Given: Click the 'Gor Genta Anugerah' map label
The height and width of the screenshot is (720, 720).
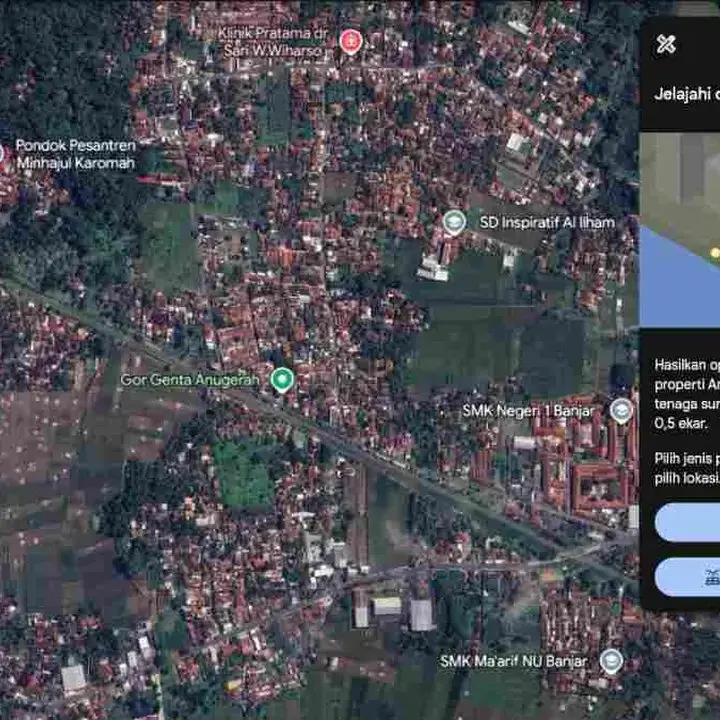Looking at the screenshot, I should (190, 380).
